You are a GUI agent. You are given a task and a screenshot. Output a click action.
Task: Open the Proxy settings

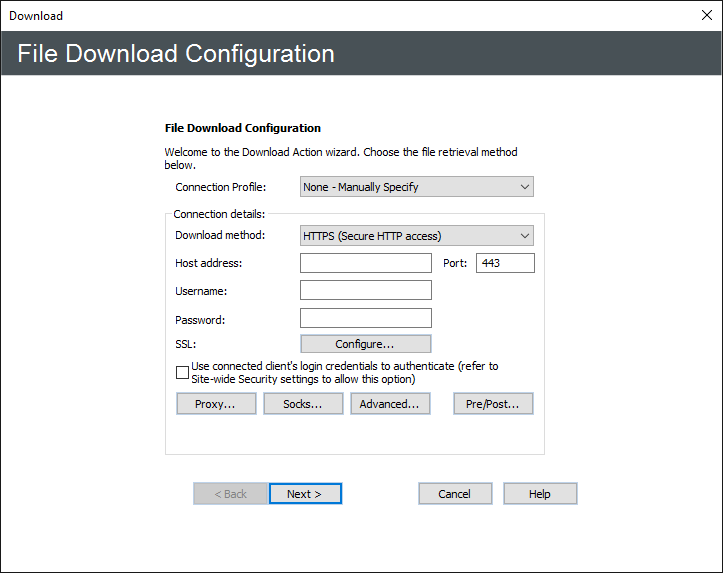click(216, 404)
